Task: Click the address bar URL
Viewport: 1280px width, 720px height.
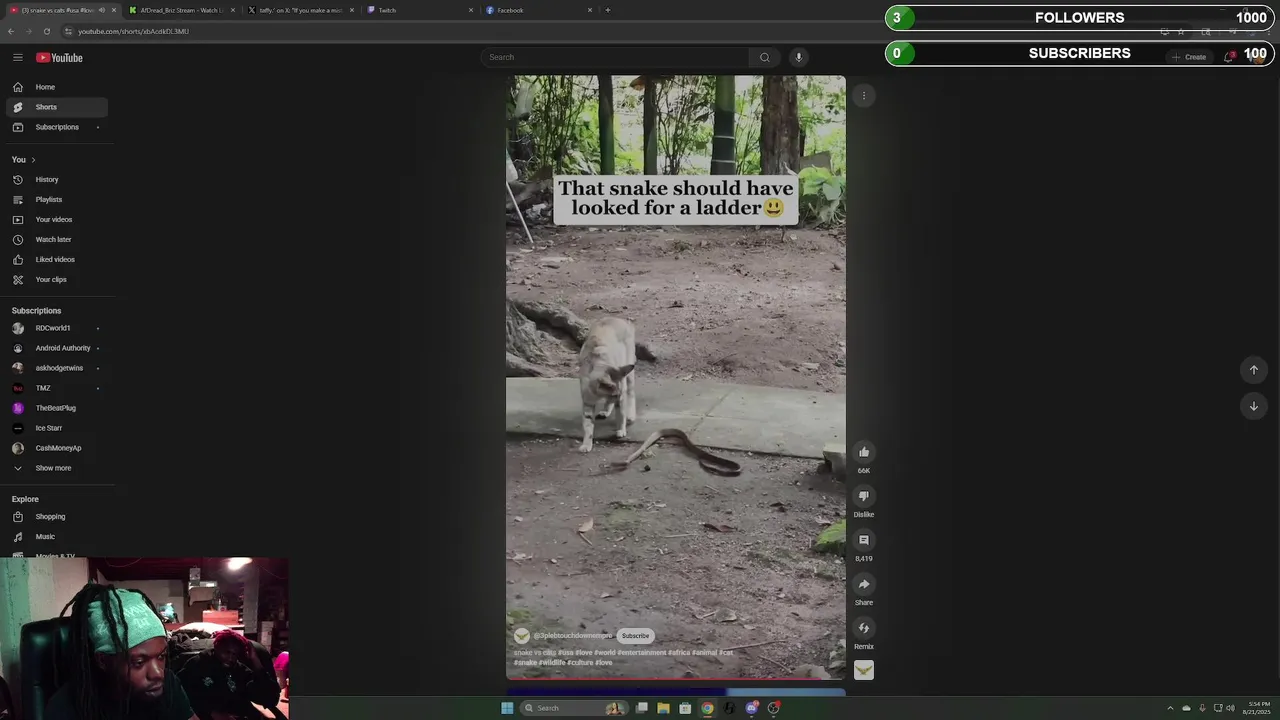Action: pos(134,31)
